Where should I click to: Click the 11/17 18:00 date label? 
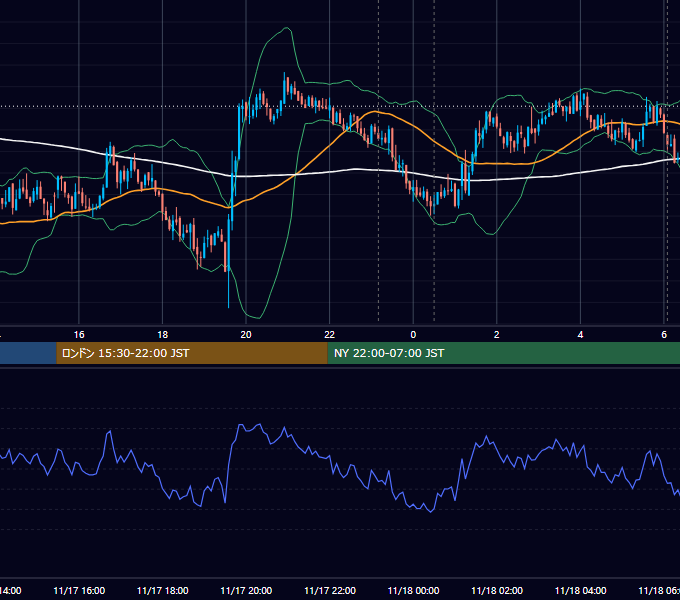click(x=163, y=590)
